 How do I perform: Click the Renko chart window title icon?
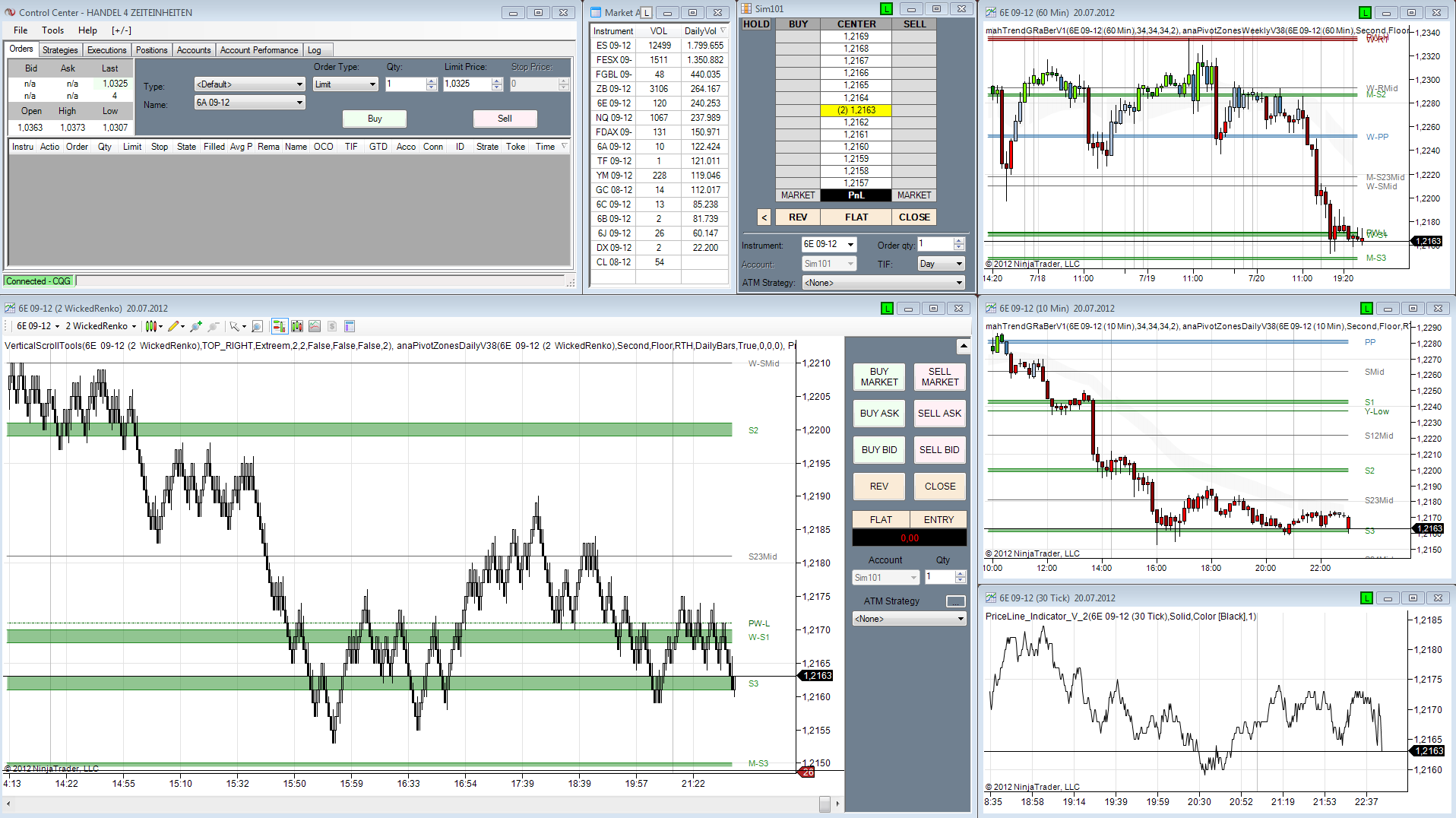(x=10, y=308)
